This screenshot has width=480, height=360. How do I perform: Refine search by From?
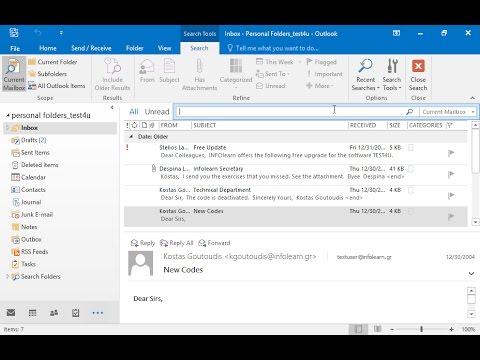click(x=147, y=71)
